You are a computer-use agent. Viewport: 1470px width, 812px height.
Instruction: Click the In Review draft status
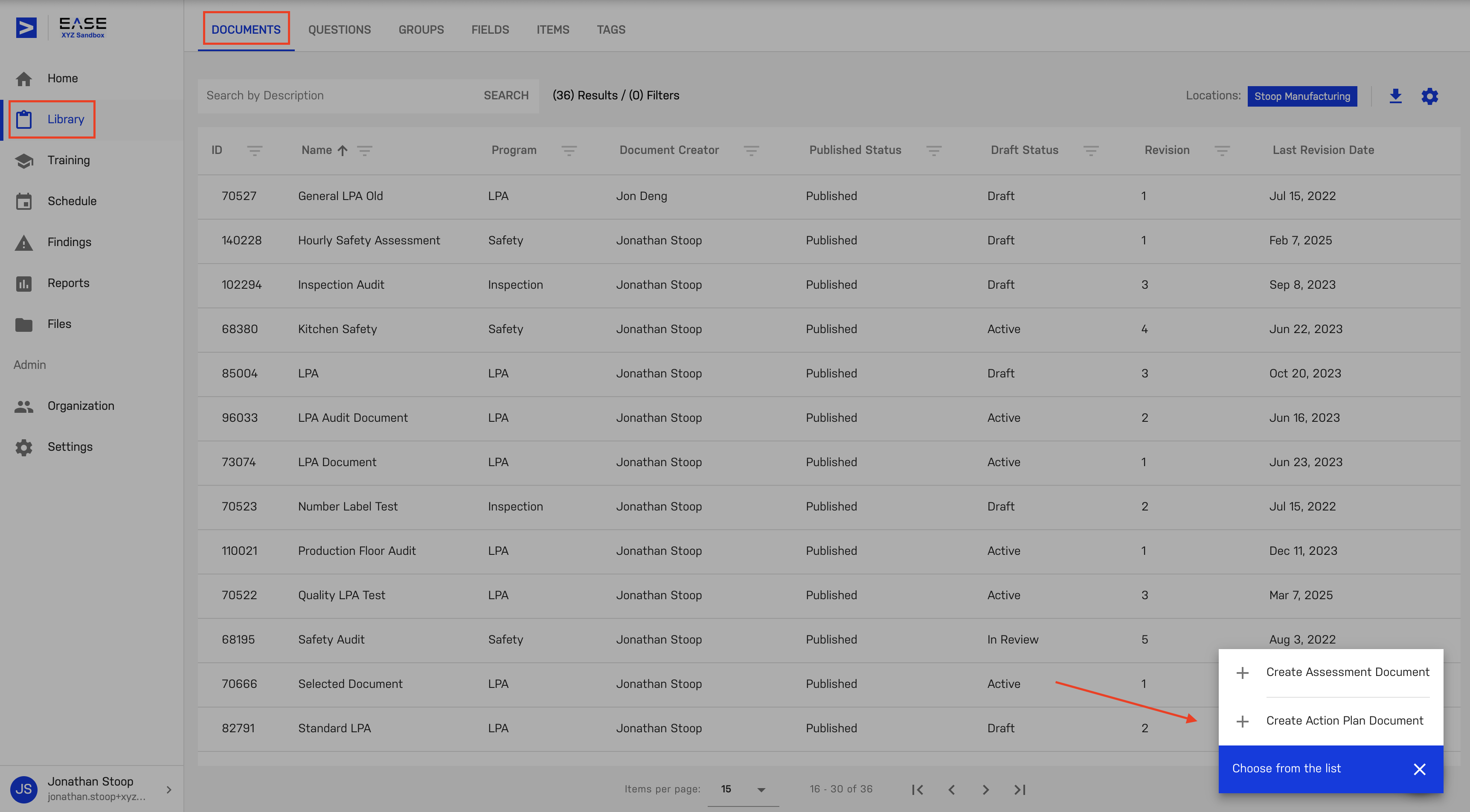click(1012, 640)
